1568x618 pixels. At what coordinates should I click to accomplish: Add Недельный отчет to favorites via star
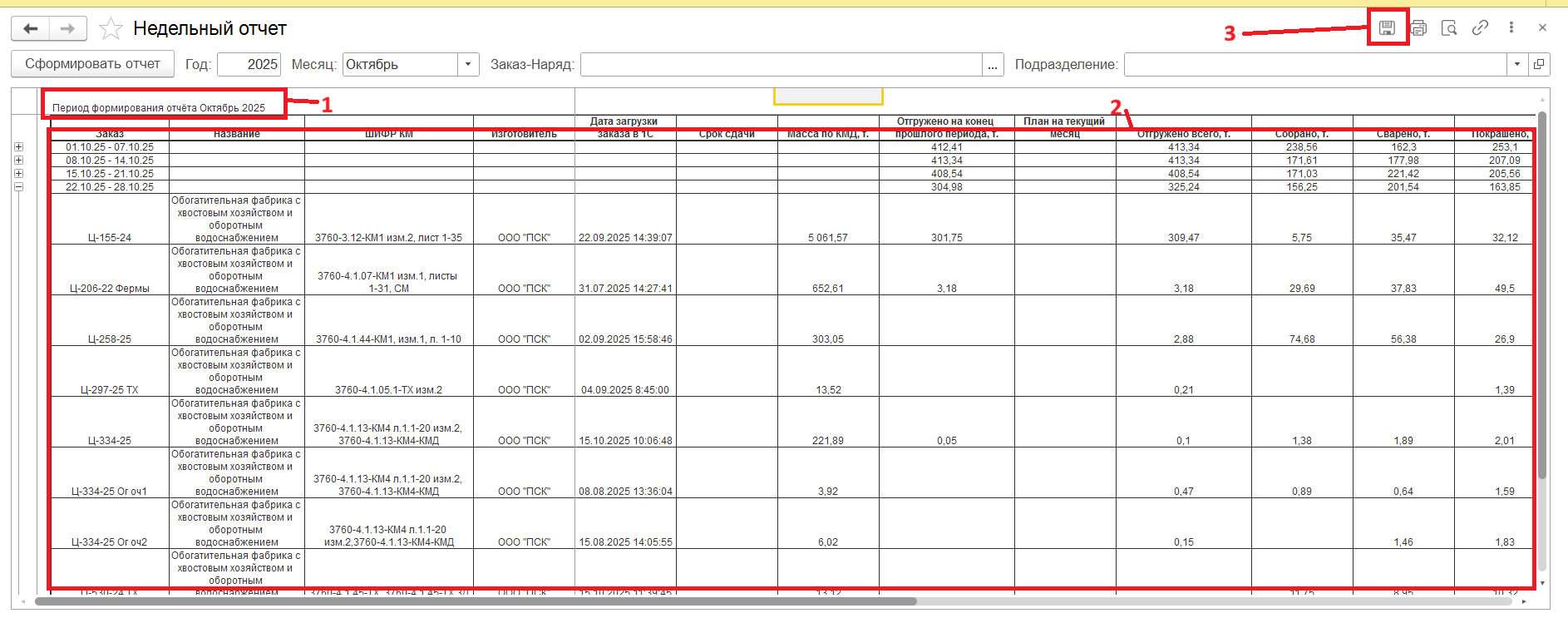coord(111,29)
